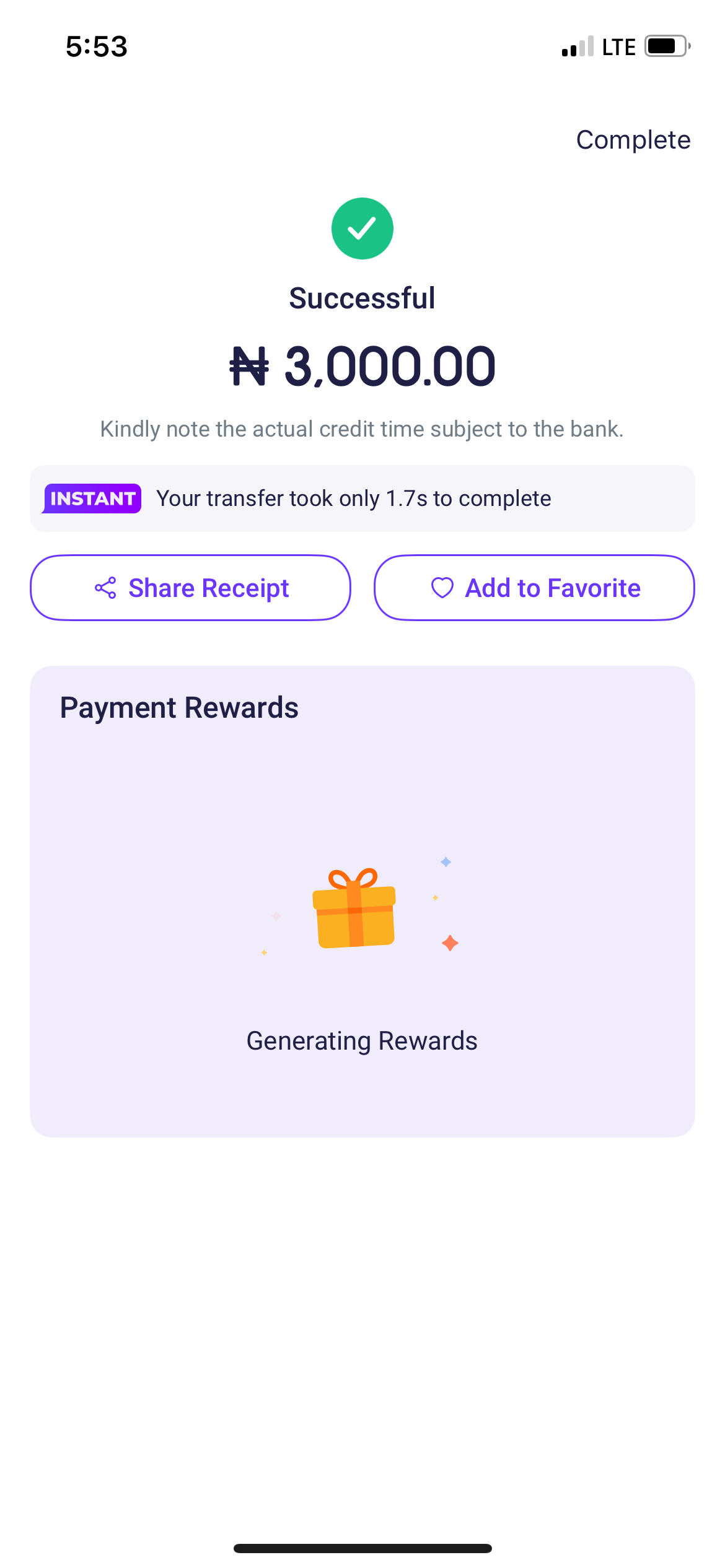
Task: Share Receipt of this transfer
Action: point(190,588)
